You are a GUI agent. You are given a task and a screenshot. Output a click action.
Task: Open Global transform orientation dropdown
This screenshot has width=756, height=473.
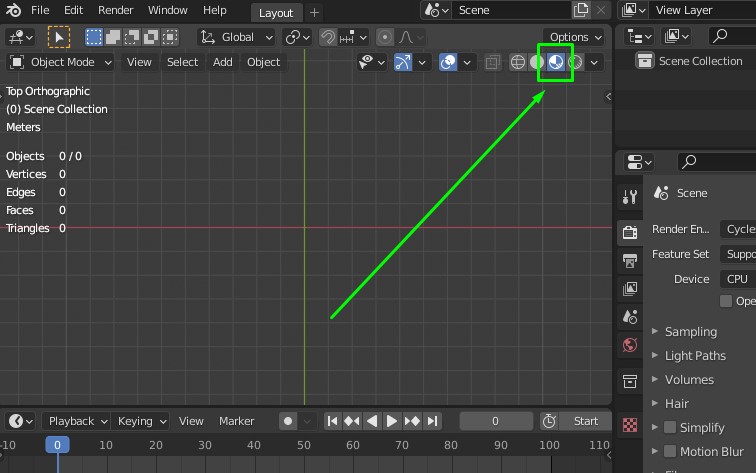(236, 37)
